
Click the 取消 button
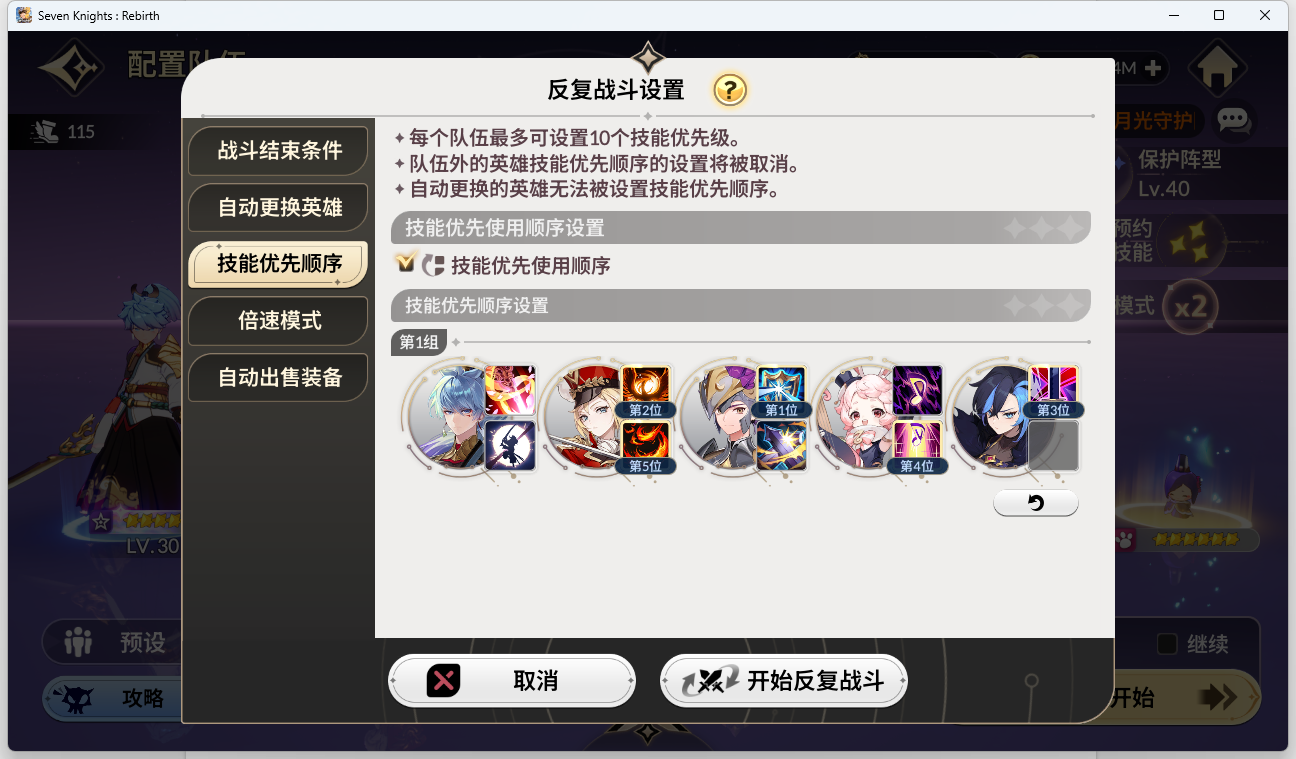point(512,681)
